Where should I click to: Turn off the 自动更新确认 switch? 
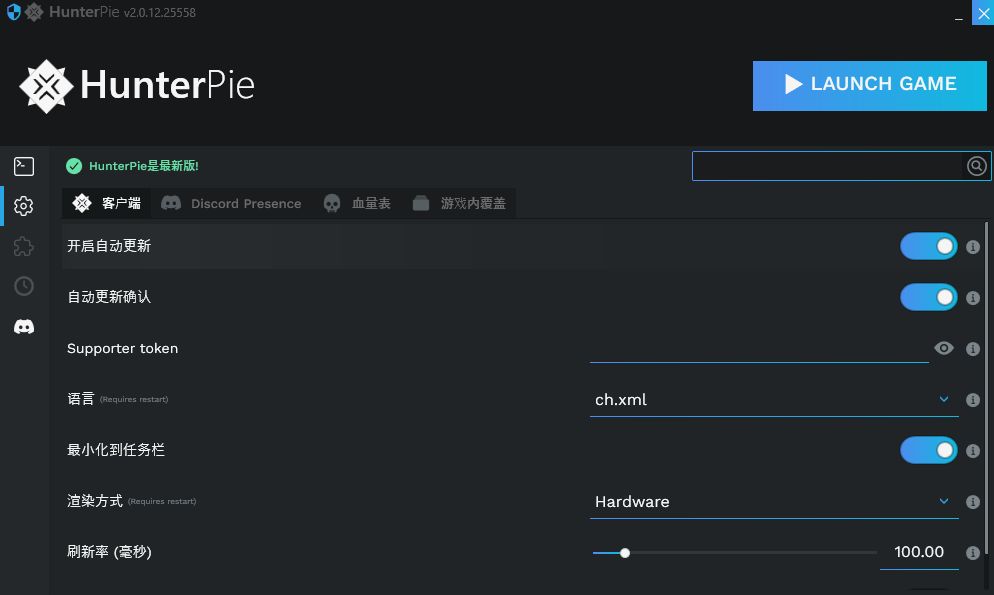coord(928,297)
